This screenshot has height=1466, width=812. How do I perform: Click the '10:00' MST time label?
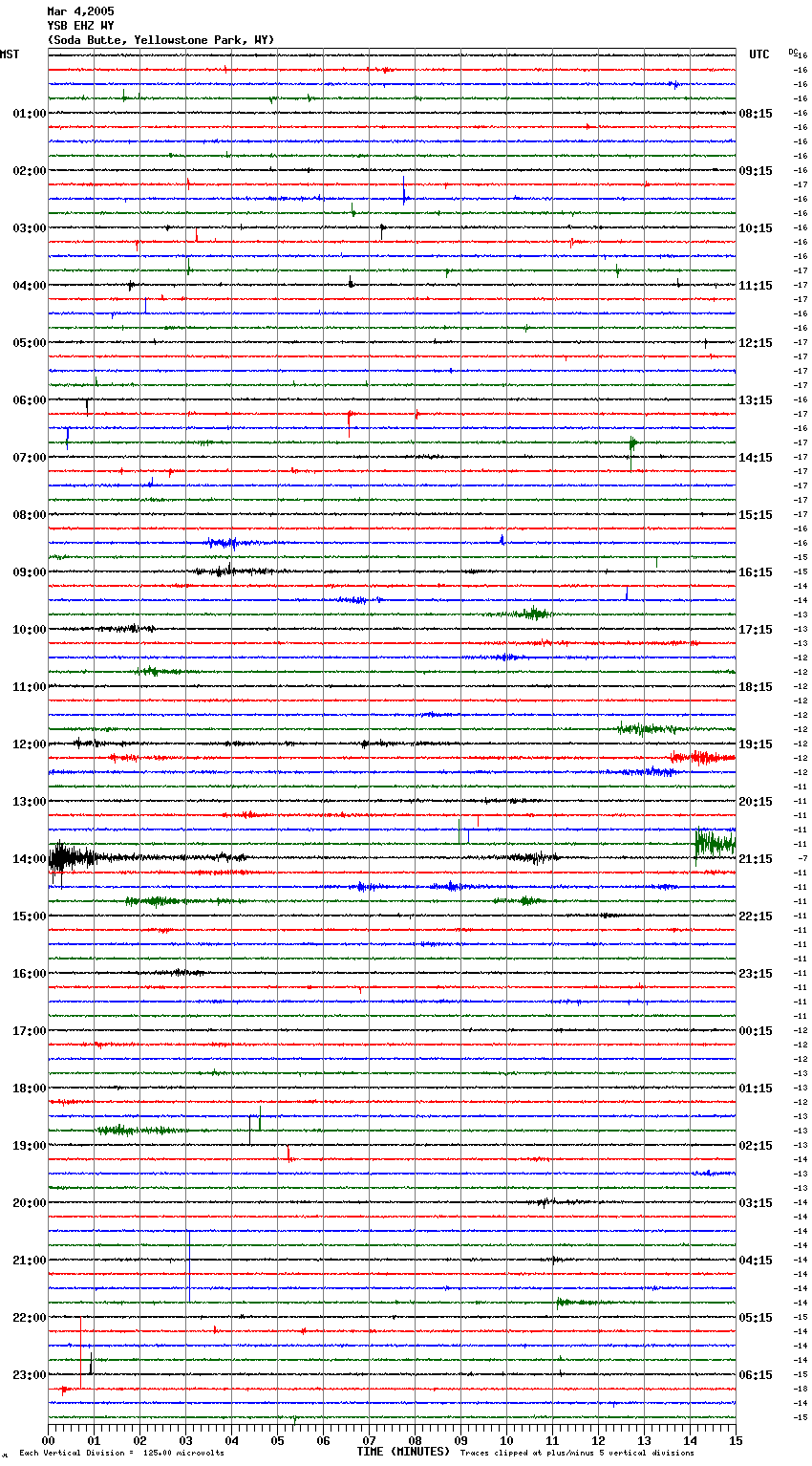coord(30,630)
